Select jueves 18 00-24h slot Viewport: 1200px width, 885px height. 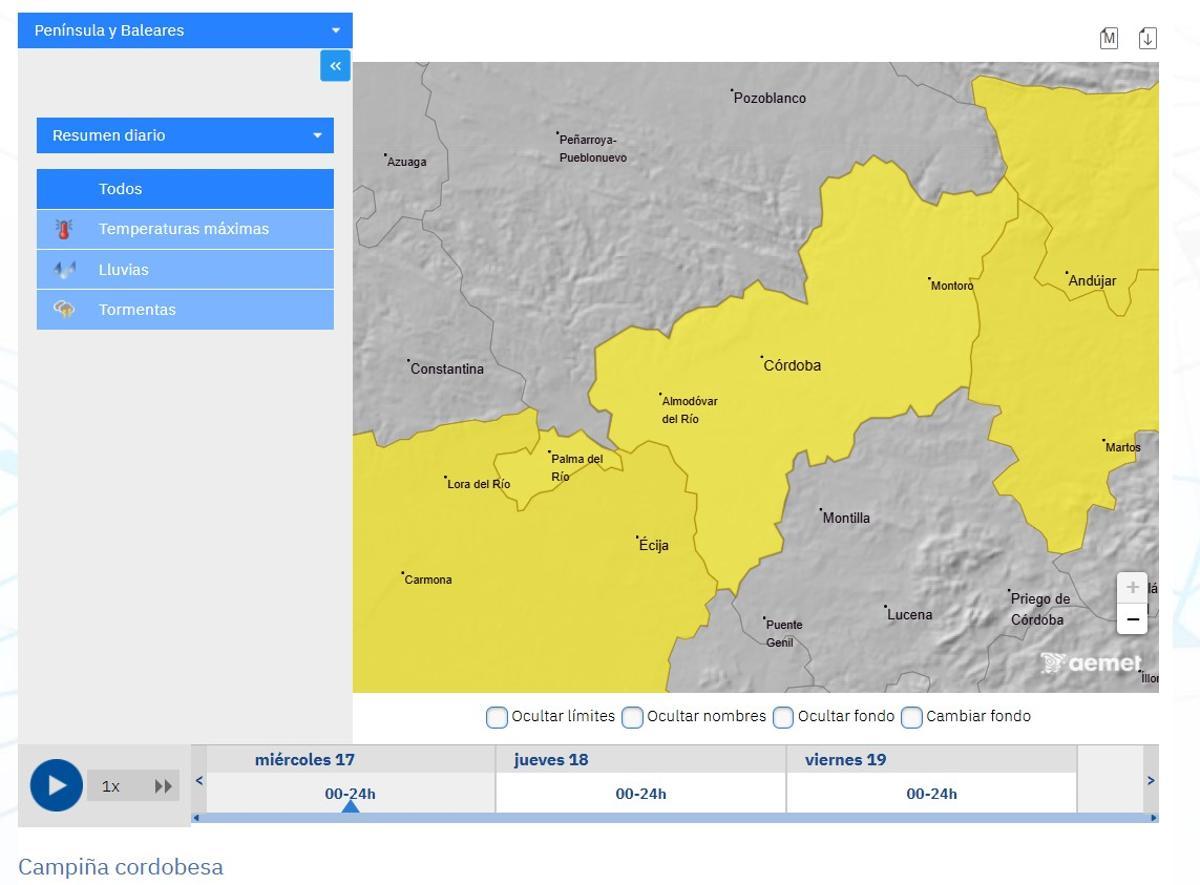point(641,794)
